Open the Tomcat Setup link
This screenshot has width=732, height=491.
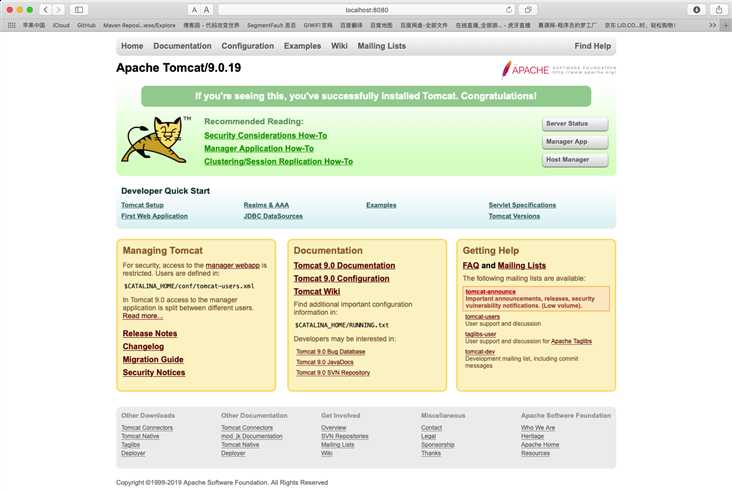[x=142, y=205]
